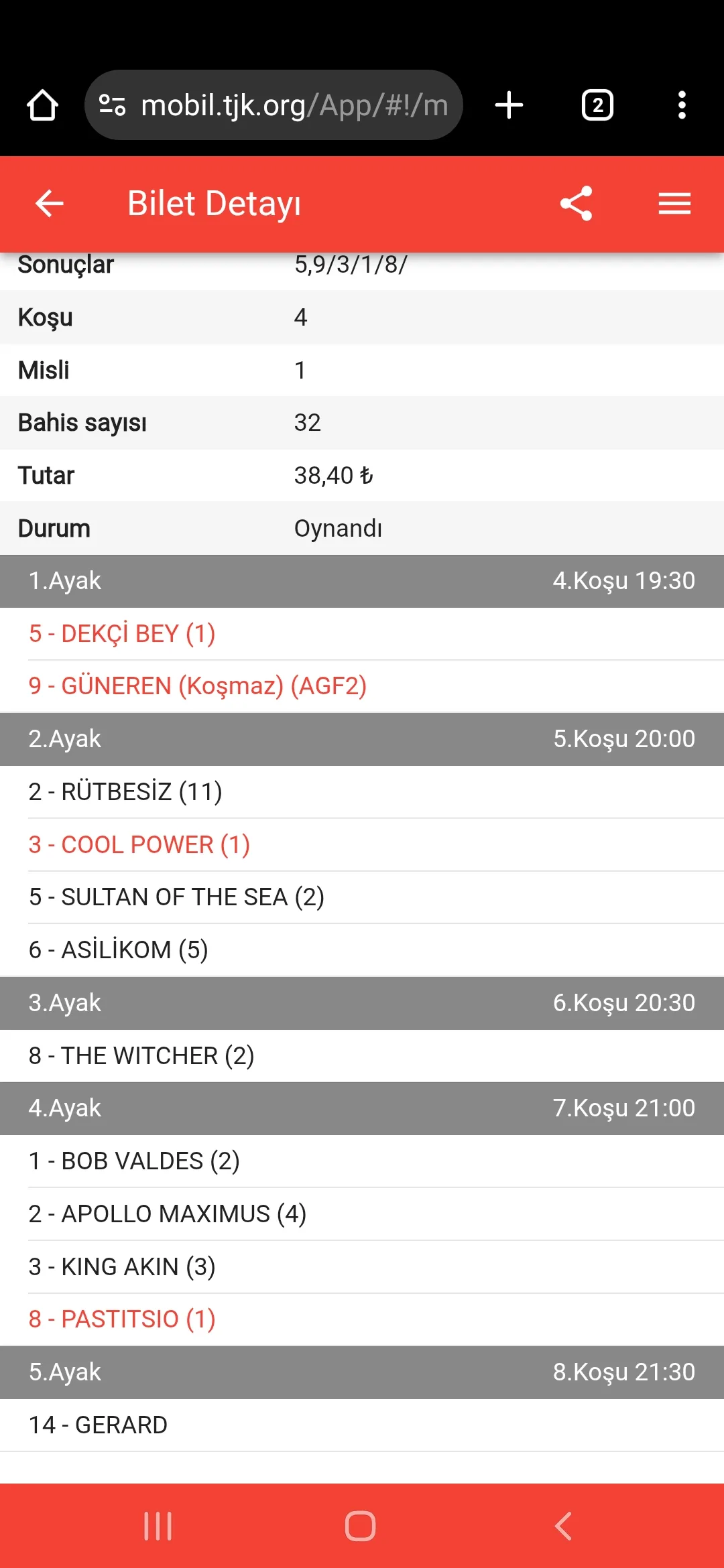Select the 5.Ayak header row
The height and width of the screenshot is (1568, 724).
coord(362,1372)
